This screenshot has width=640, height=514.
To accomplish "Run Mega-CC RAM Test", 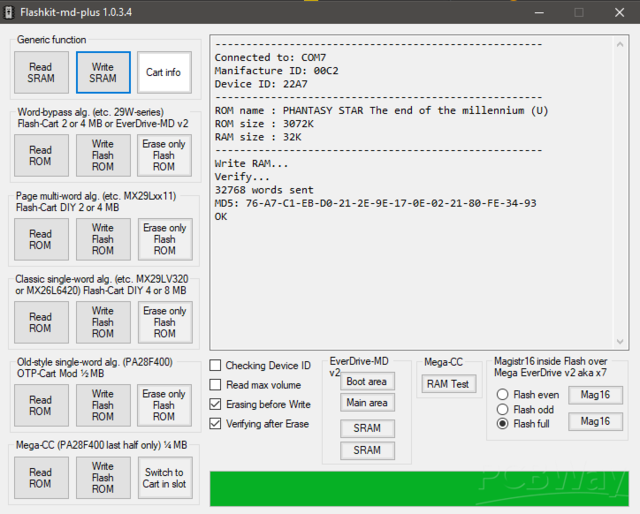I will pos(449,384).
